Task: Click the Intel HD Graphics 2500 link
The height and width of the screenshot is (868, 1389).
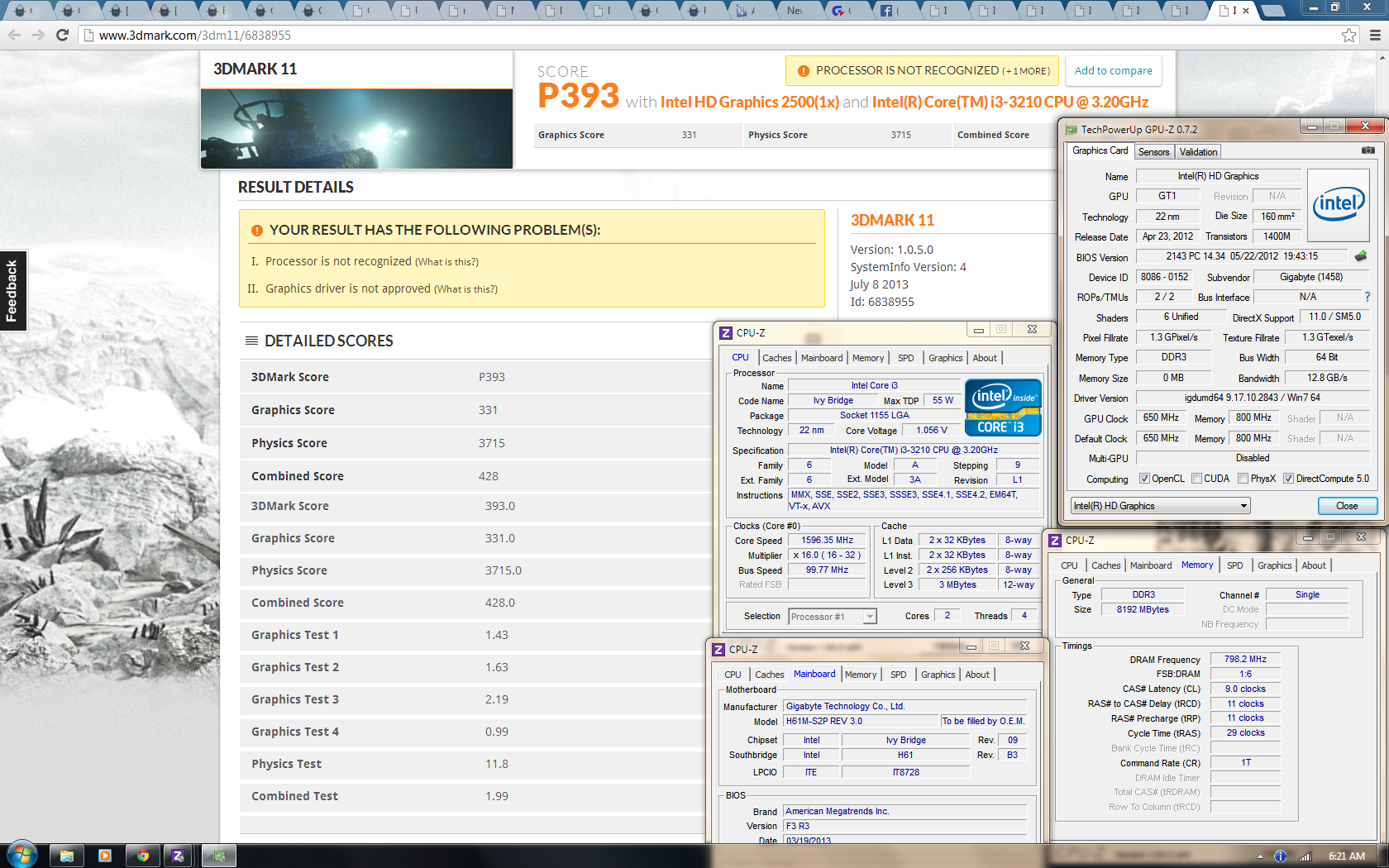Action: click(749, 103)
